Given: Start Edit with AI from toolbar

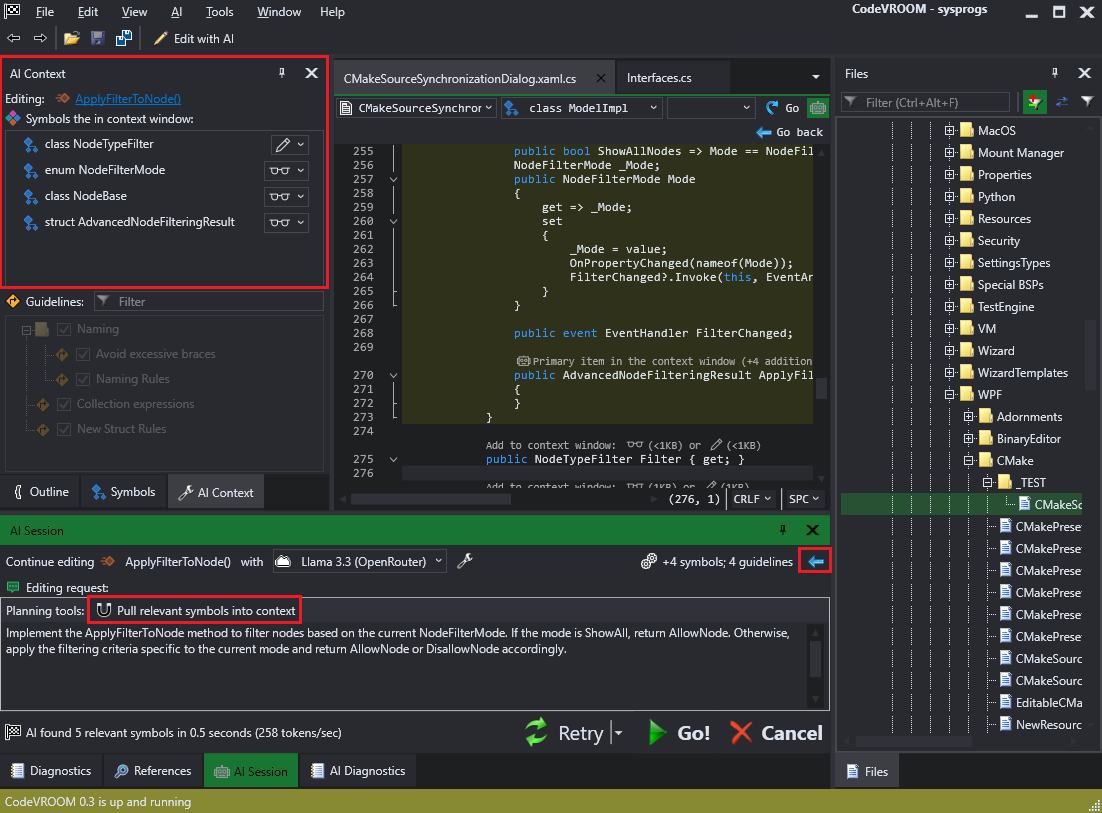Looking at the screenshot, I should coord(193,39).
